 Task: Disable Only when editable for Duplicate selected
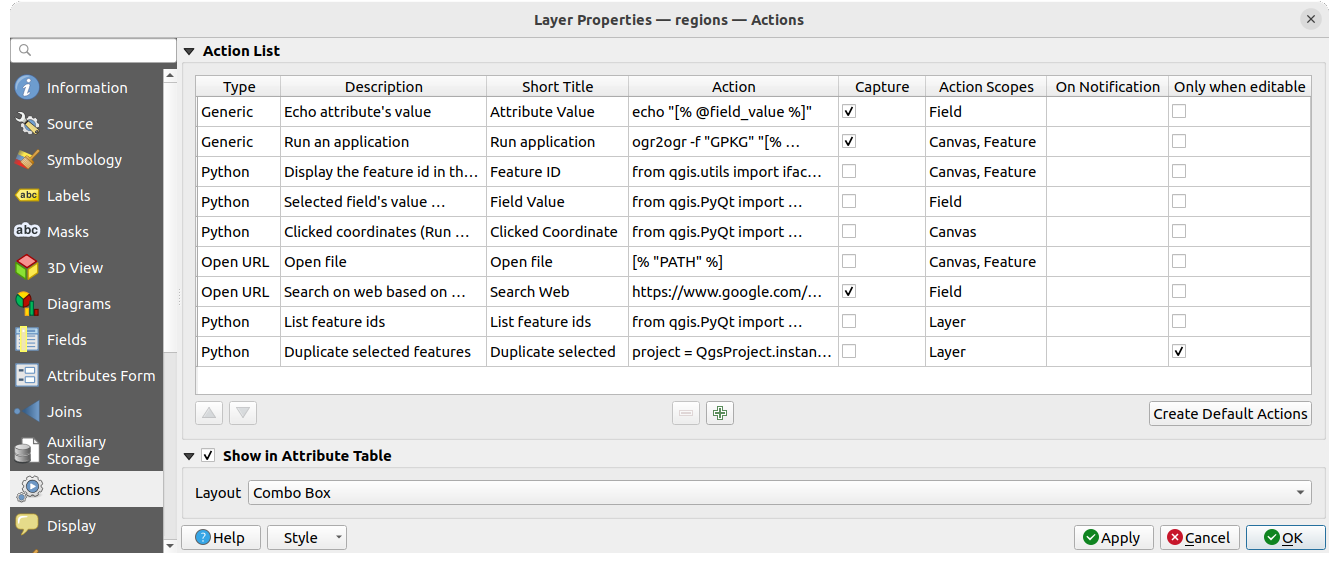point(1179,352)
